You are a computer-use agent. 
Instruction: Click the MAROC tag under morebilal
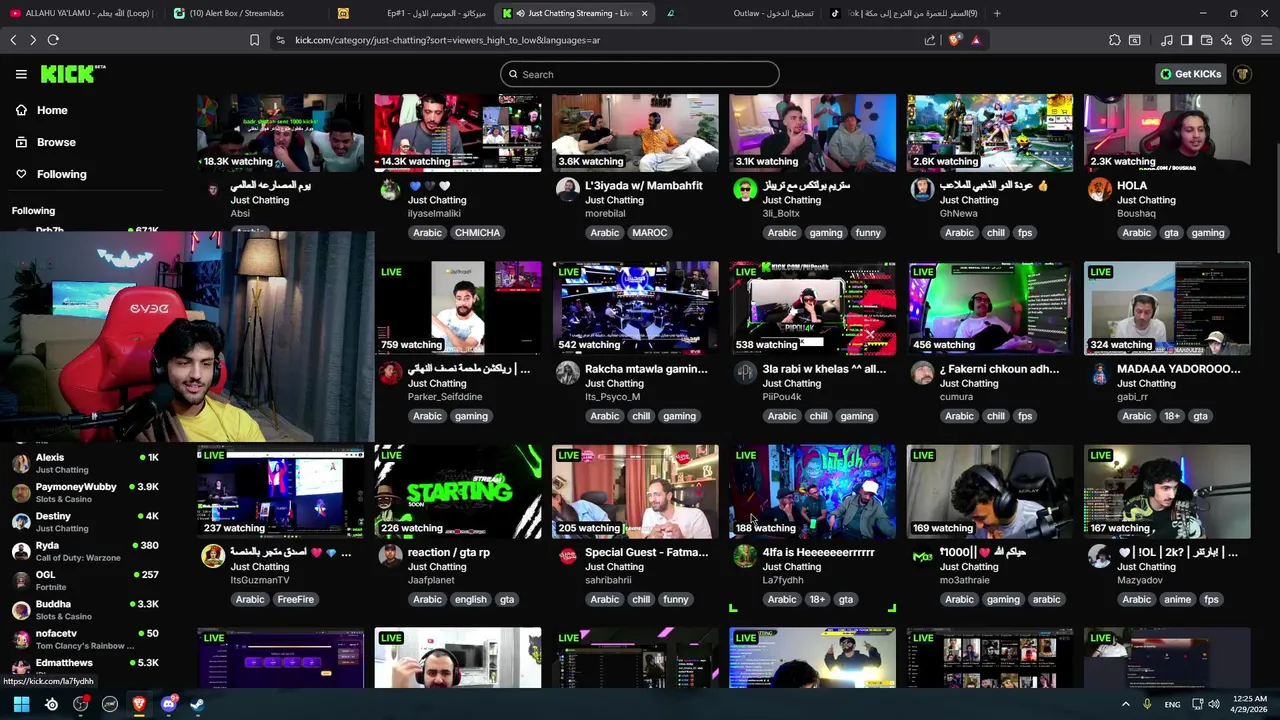pyautogui.click(x=649, y=233)
